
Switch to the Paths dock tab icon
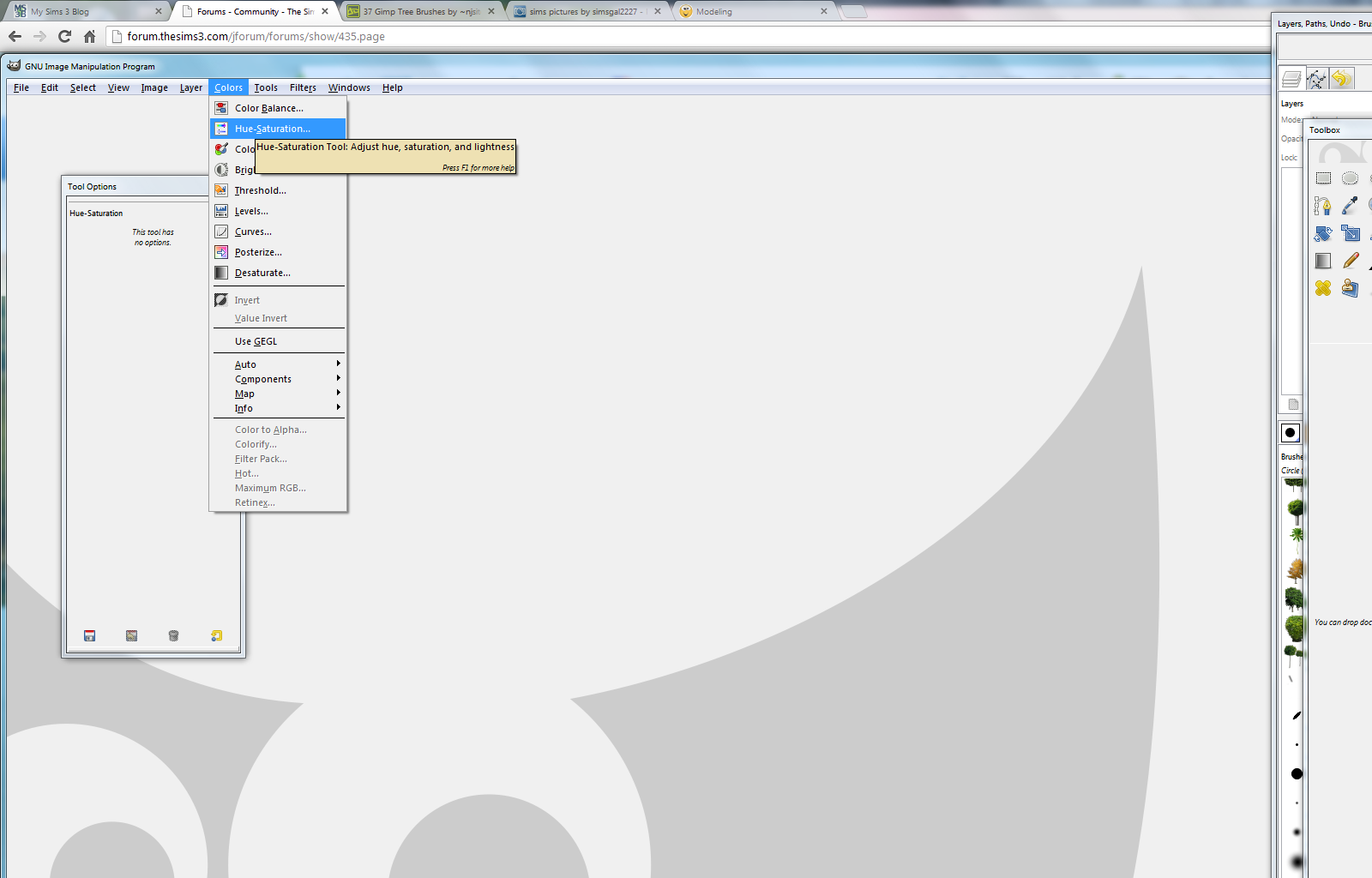pos(1316,79)
